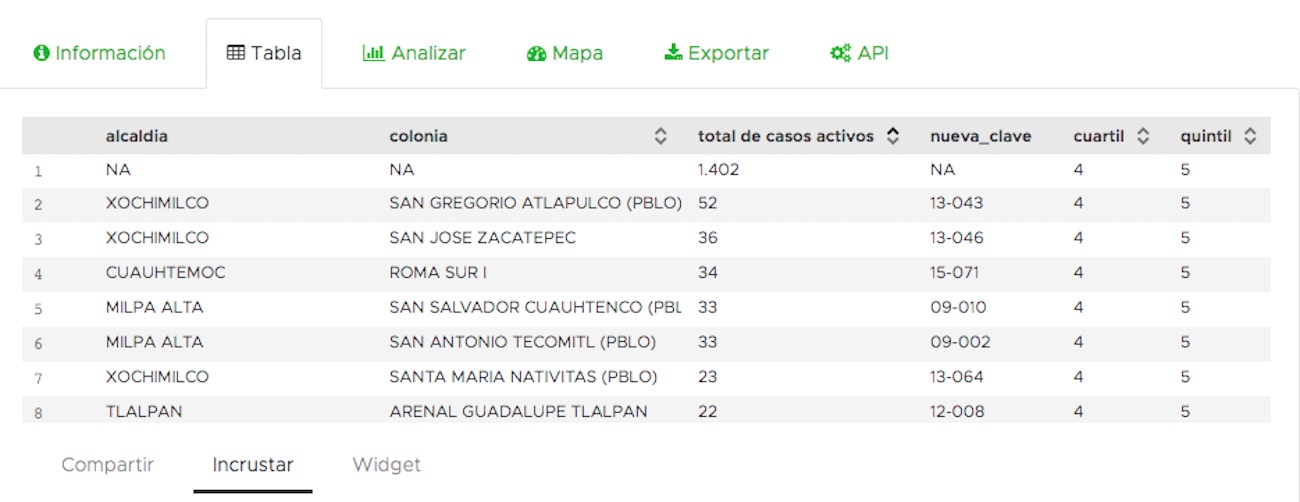The image size is (1300, 502).
Task: Click the TLALPAN cell in row 8
Action: (144, 411)
